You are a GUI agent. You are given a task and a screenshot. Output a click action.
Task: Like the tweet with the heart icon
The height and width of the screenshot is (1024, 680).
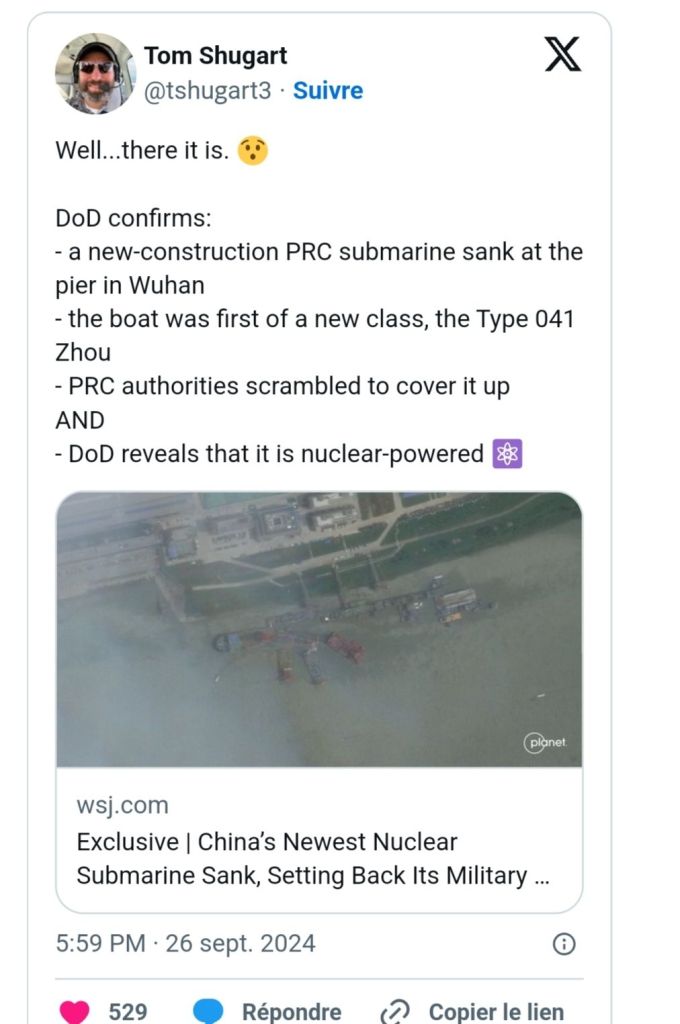click(74, 1012)
